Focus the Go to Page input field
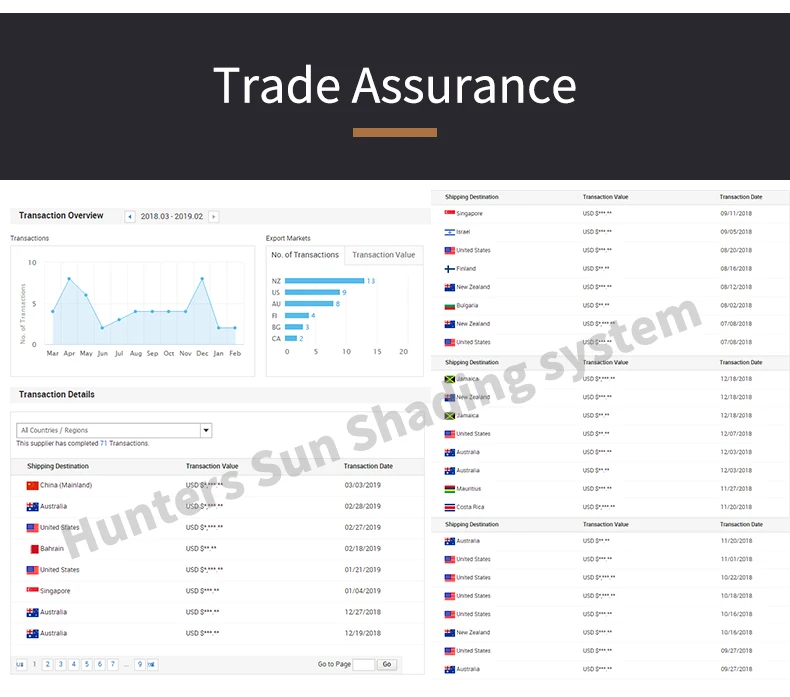This screenshot has width=790, height=697. pyautogui.click(x=364, y=665)
